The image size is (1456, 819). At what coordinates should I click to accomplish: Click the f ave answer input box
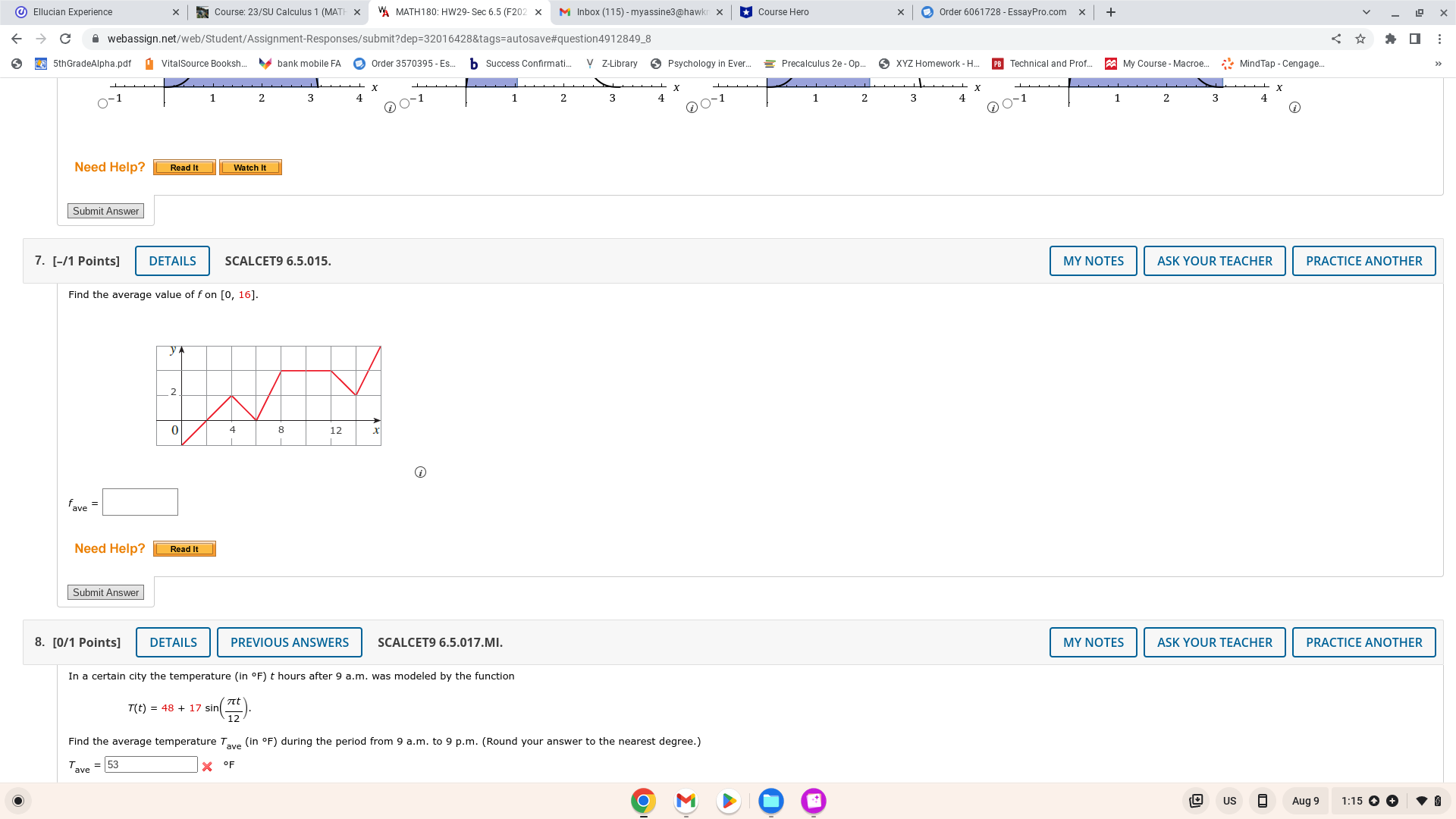[x=140, y=502]
